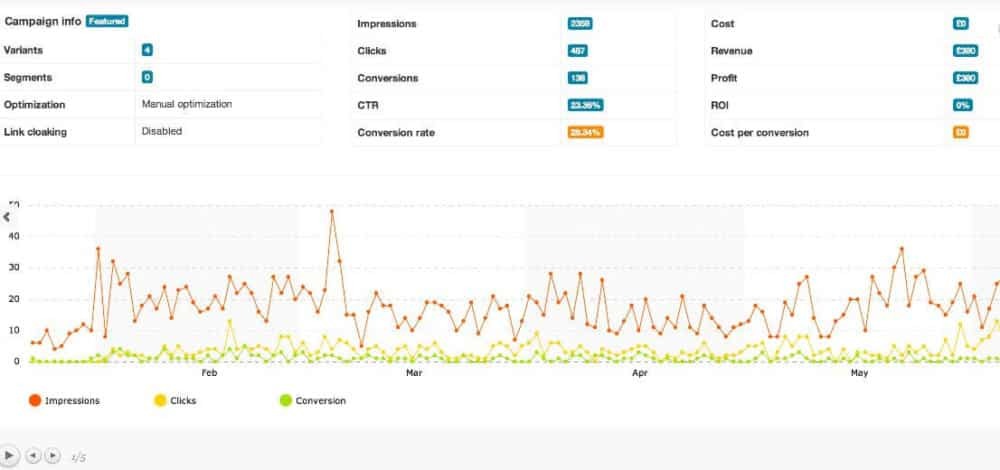This screenshot has height=470, width=1000.
Task: Go to the previous slide arrow
Action: [32, 455]
